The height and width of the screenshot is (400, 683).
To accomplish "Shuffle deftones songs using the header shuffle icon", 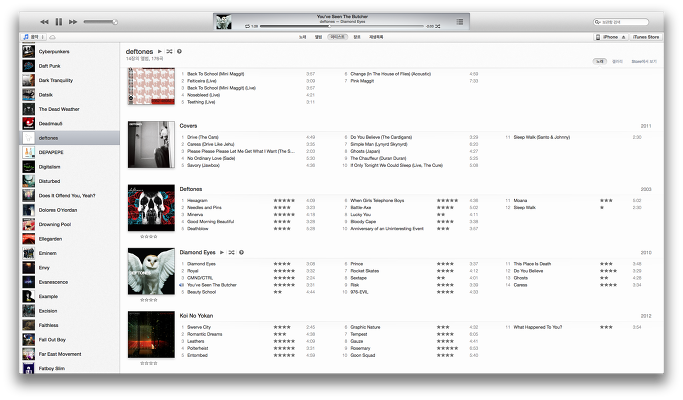I will (169, 51).
